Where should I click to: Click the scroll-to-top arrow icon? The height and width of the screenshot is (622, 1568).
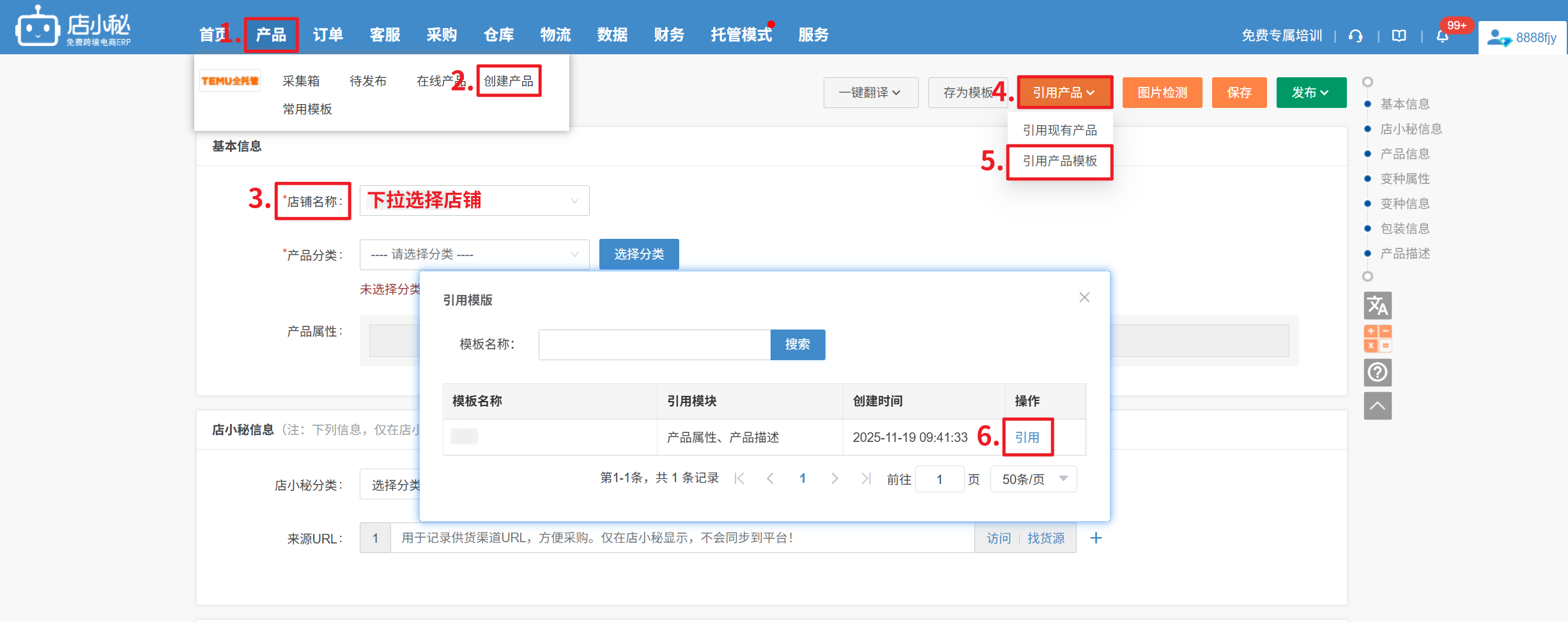click(1377, 406)
